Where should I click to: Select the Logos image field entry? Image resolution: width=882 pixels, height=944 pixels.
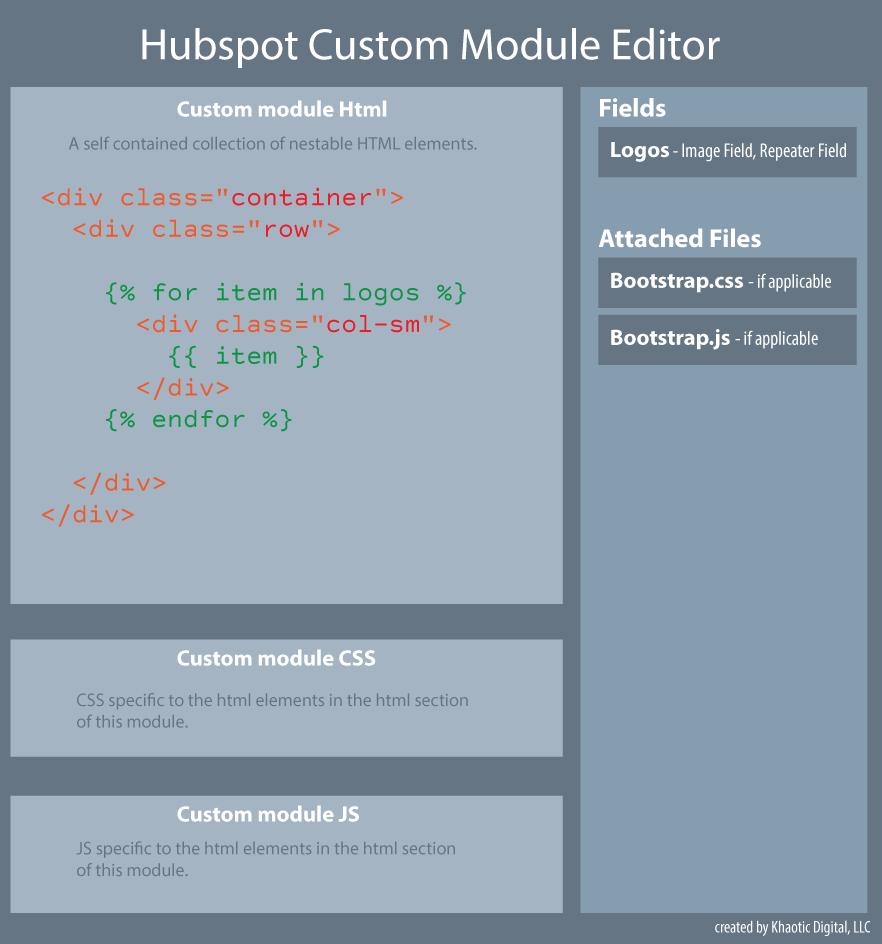[726, 152]
